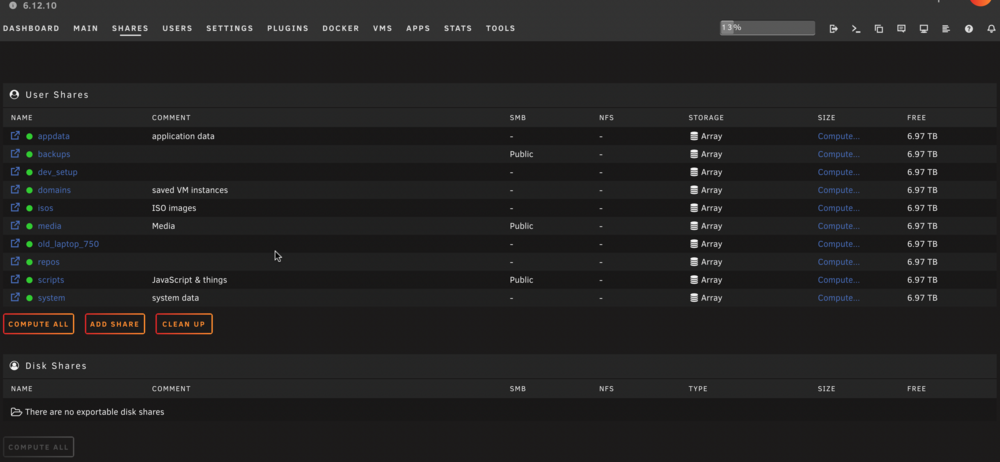Open the web terminal icon
The width and height of the screenshot is (1000, 462).
[x=856, y=29]
